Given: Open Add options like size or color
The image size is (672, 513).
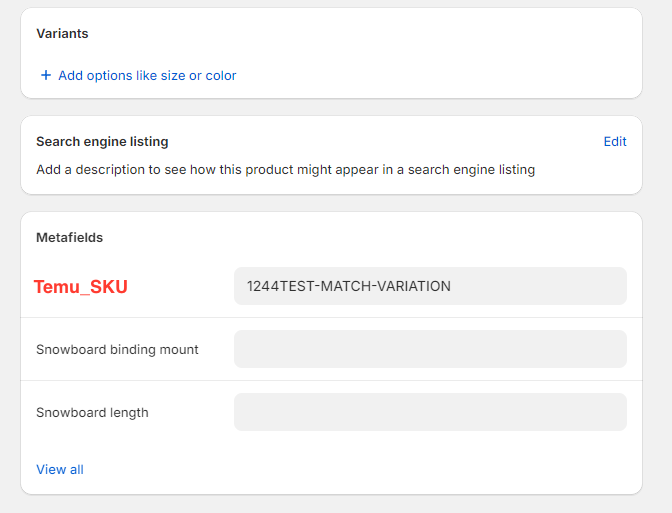Looking at the screenshot, I should [x=147, y=75].
